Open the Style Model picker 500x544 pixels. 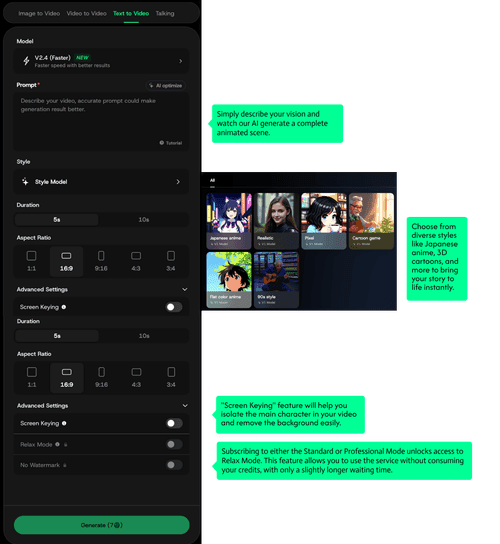coord(101,182)
